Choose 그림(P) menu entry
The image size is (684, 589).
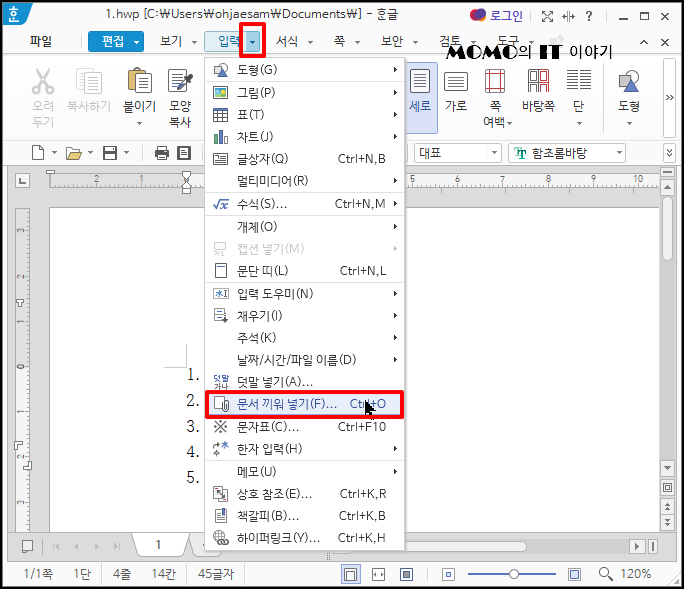point(304,92)
